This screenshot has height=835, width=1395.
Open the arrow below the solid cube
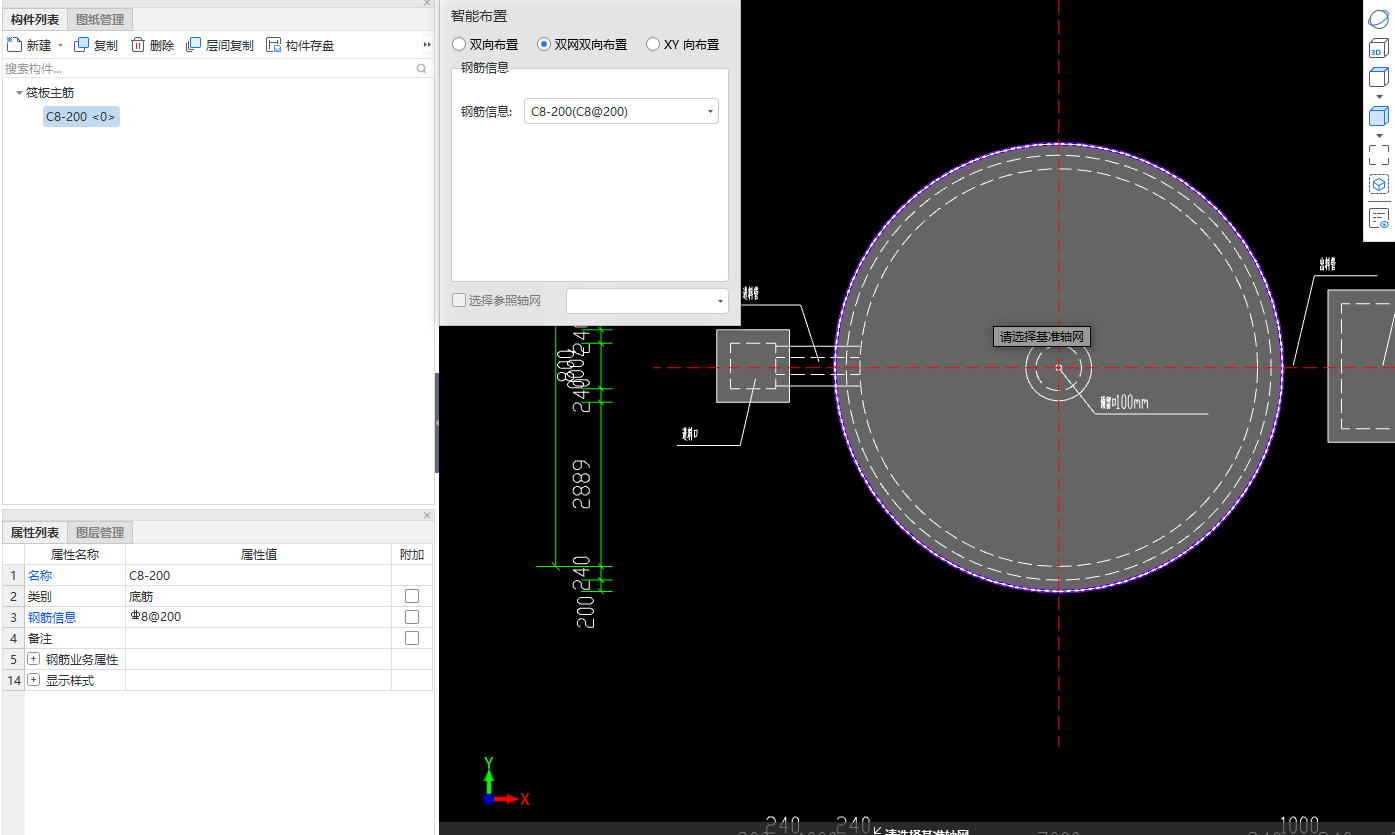pyautogui.click(x=1379, y=136)
